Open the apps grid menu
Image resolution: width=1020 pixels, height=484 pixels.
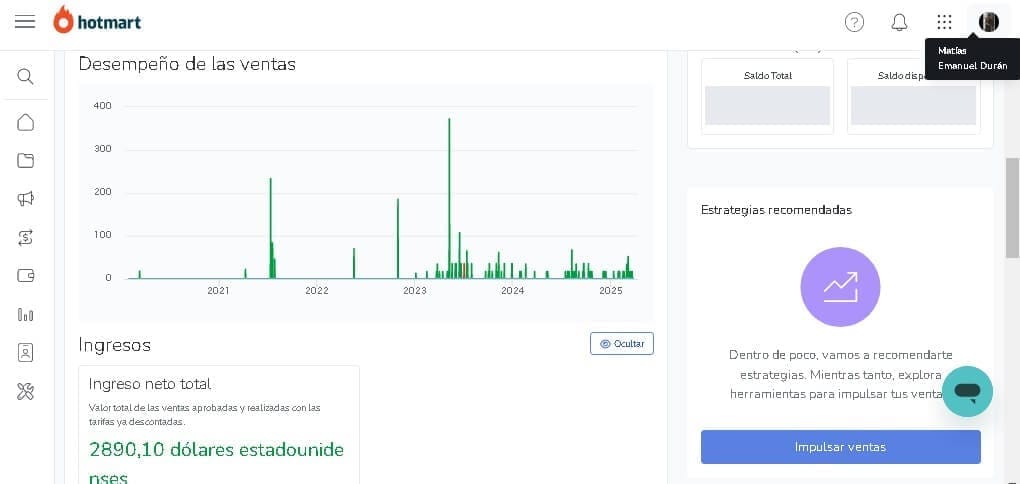click(x=944, y=22)
